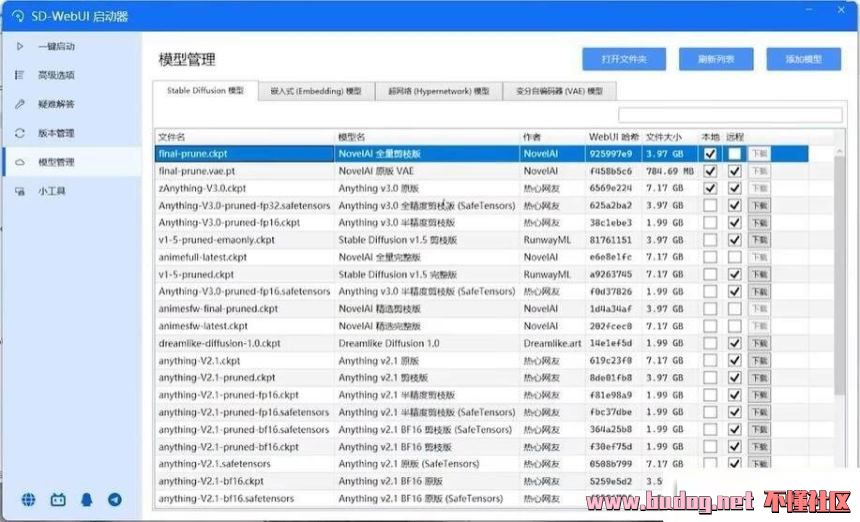Click 下载 button for v1-5-pruned.ckpt
Viewport: 860px width, 522px height.
click(760, 275)
